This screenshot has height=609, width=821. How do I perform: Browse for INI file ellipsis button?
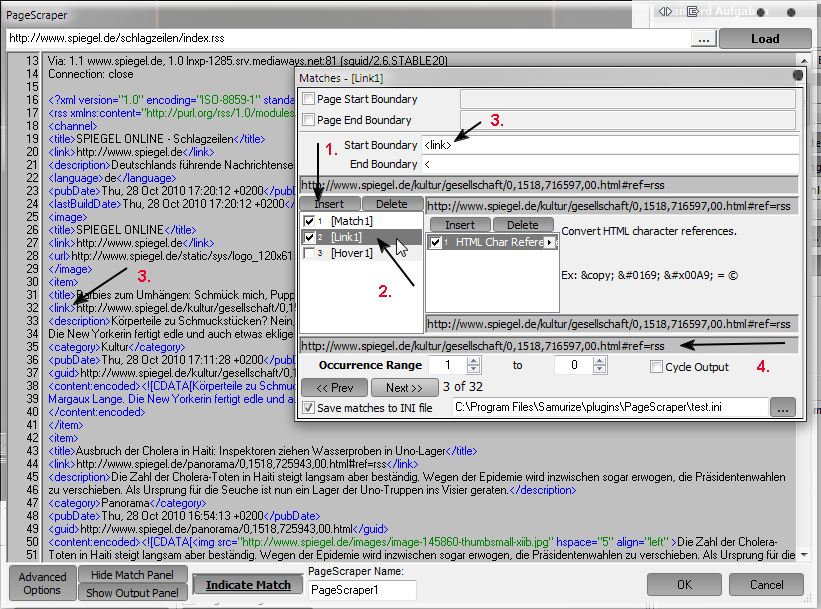783,407
